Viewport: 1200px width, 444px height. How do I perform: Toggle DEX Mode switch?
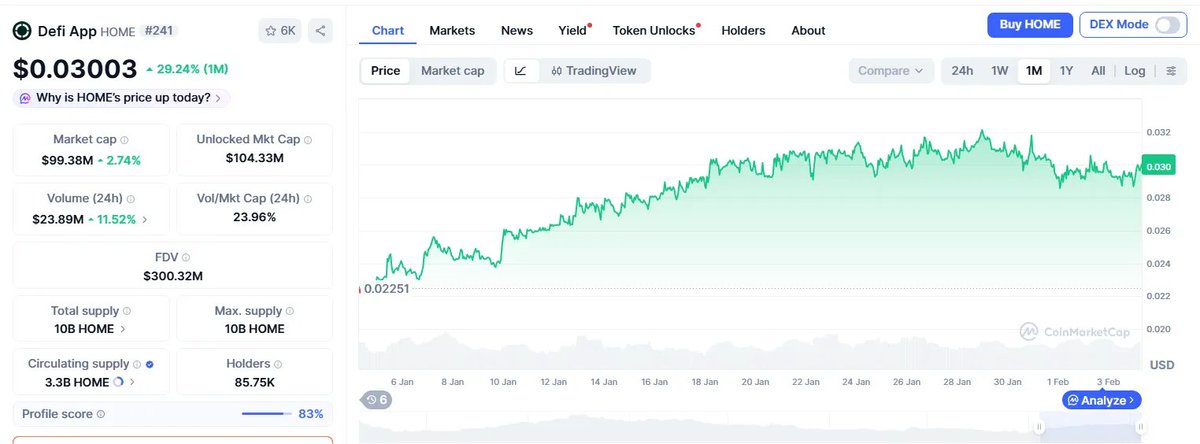[x=1166, y=25]
